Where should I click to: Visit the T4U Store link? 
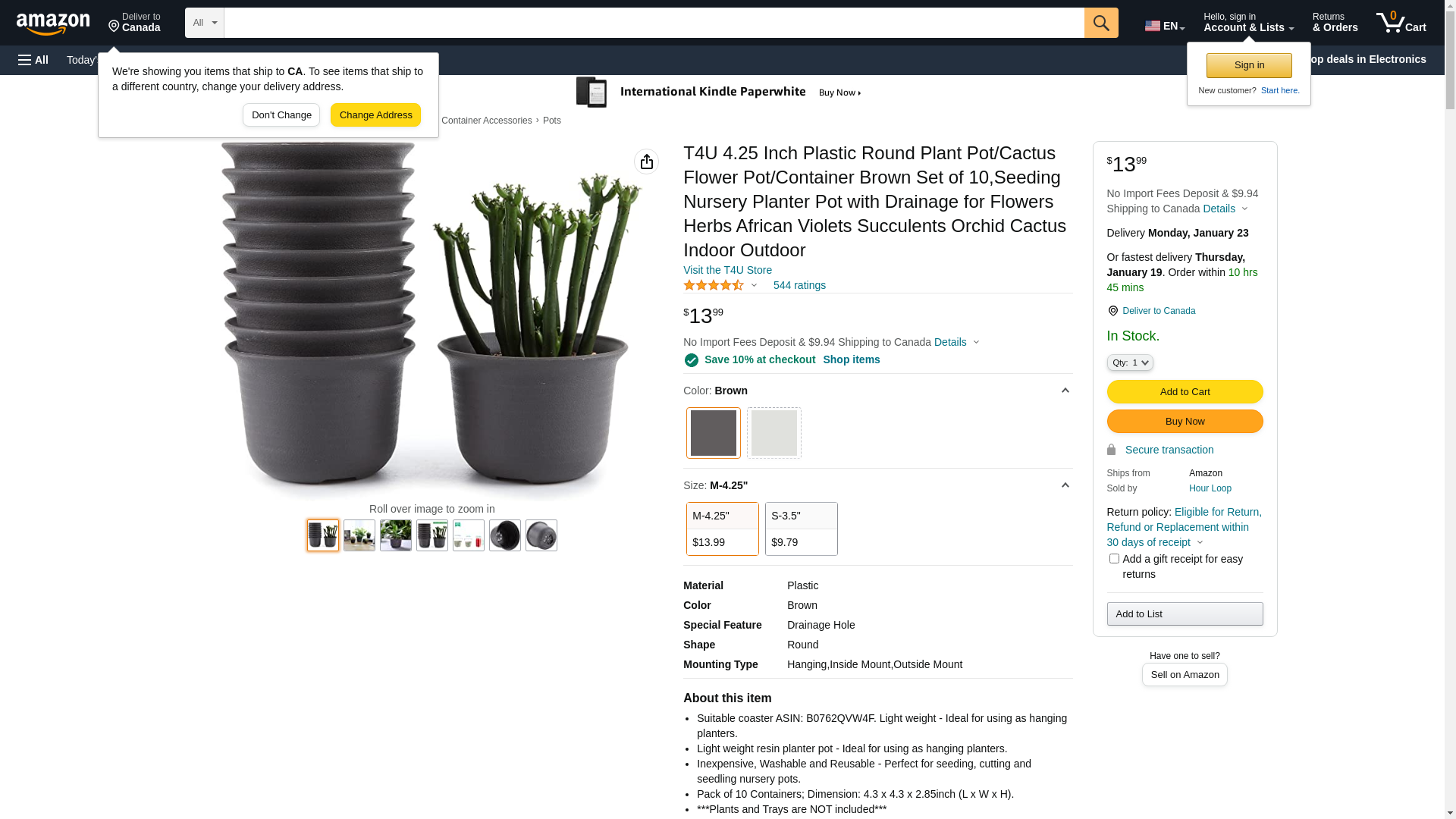(727, 270)
